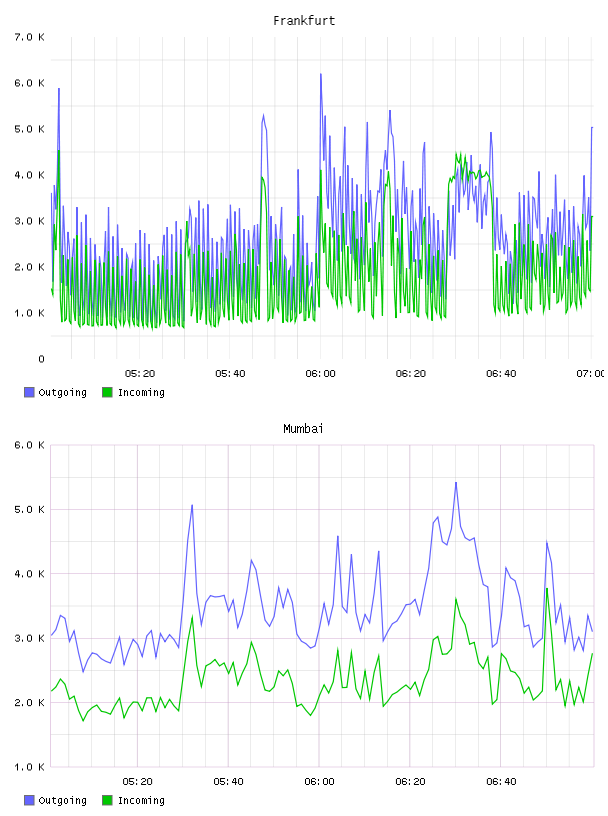The height and width of the screenshot is (816, 608).
Task: Select the Incoming label in Frankfurt legend
Action: pos(141,393)
